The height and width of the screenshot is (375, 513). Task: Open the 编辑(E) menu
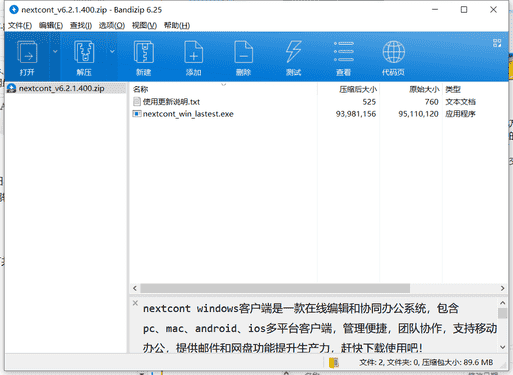[51, 25]
